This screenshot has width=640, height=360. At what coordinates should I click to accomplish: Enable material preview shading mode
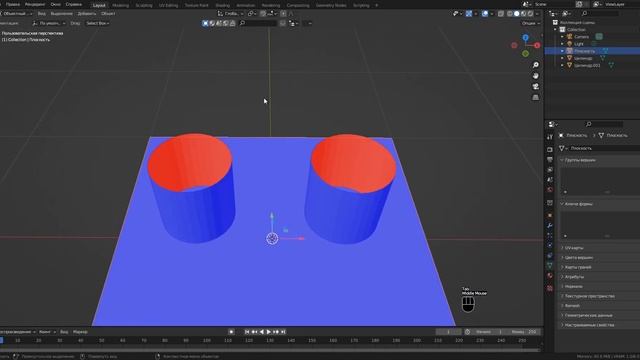[524, 13]
